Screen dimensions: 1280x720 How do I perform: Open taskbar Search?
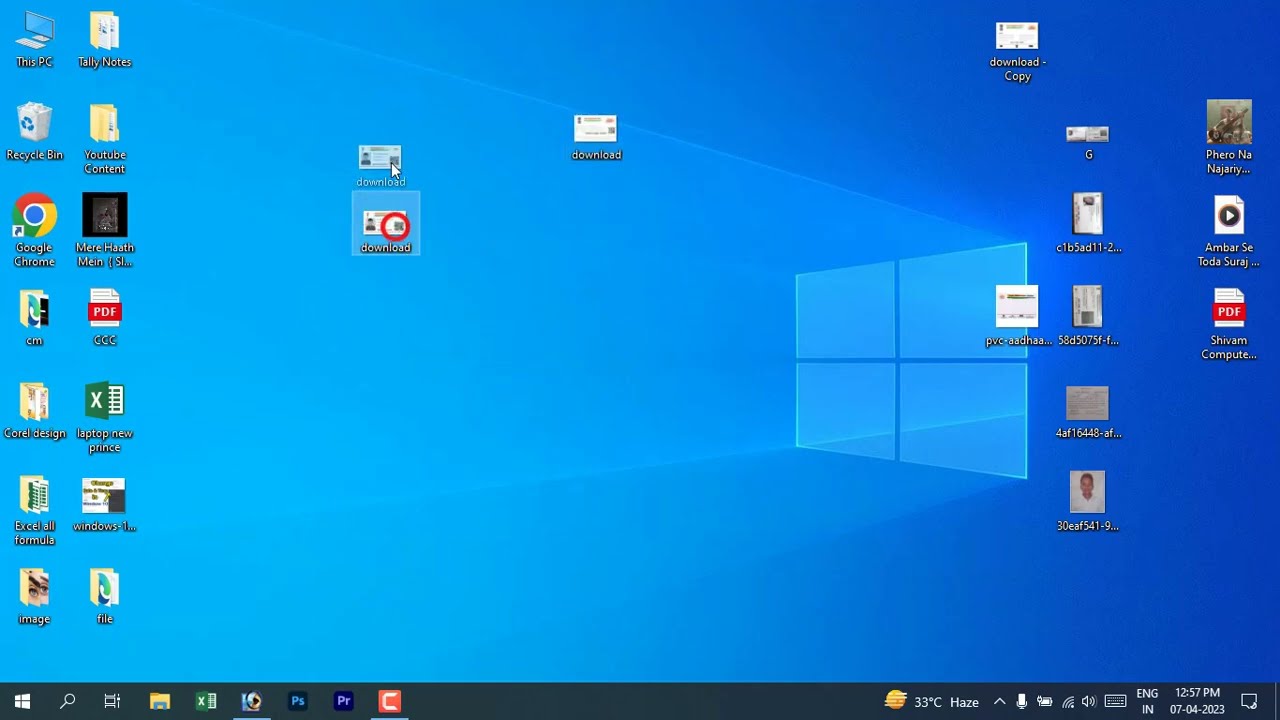tap(67, 701)
